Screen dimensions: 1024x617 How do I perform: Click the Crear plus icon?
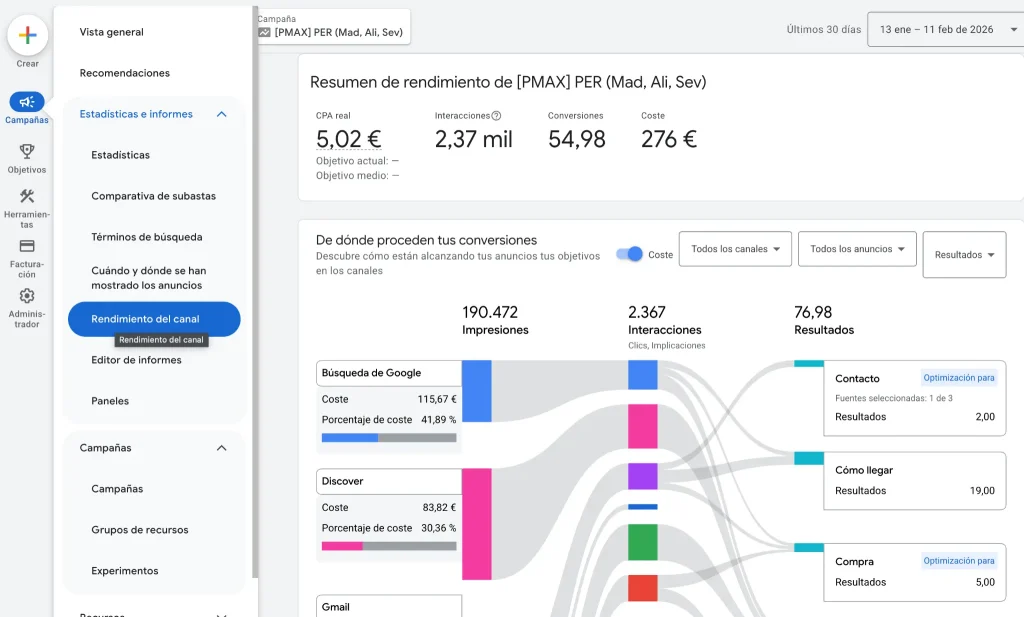coord(27,35)
